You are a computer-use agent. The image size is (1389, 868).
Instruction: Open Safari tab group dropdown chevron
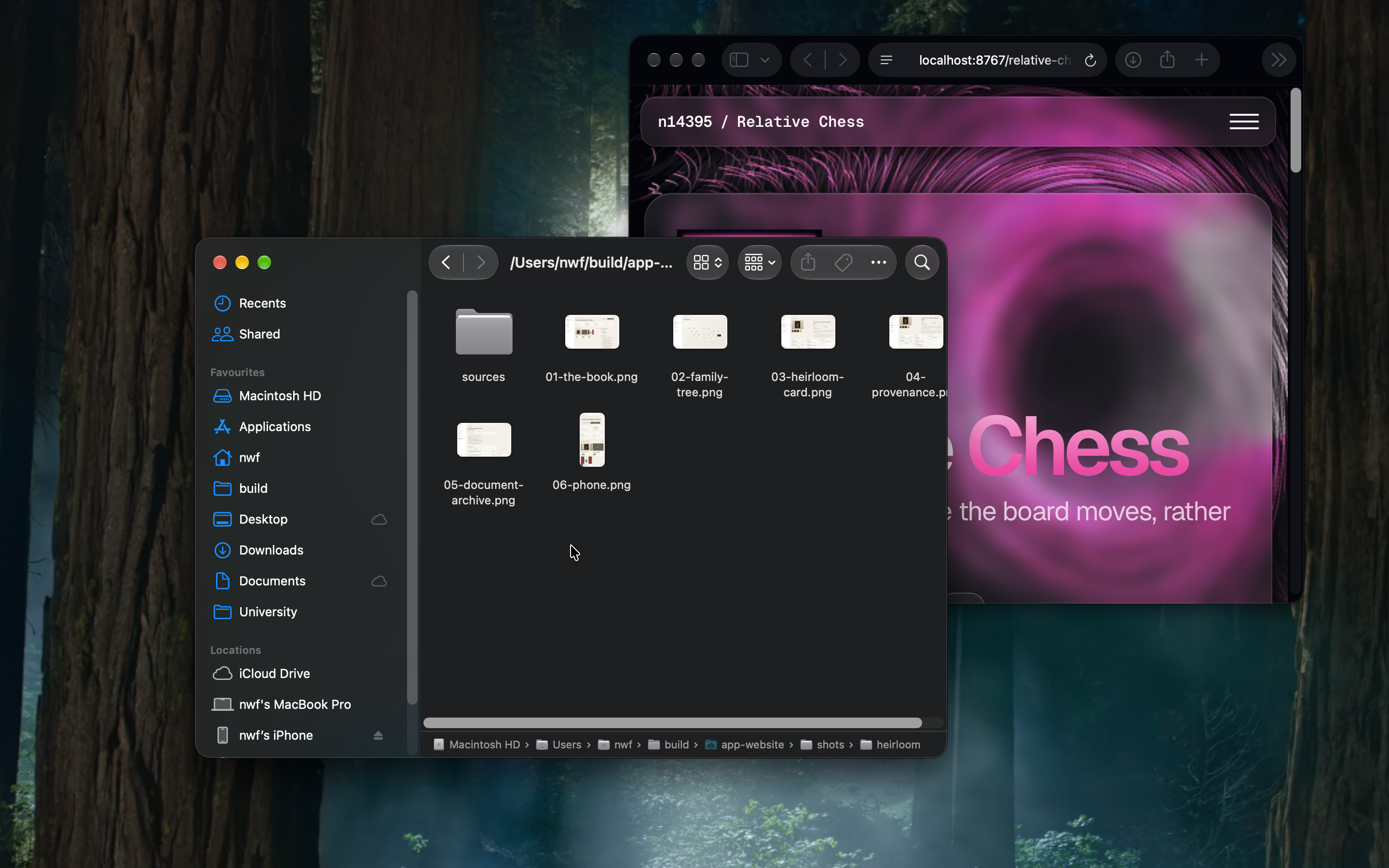pos(764,60)
